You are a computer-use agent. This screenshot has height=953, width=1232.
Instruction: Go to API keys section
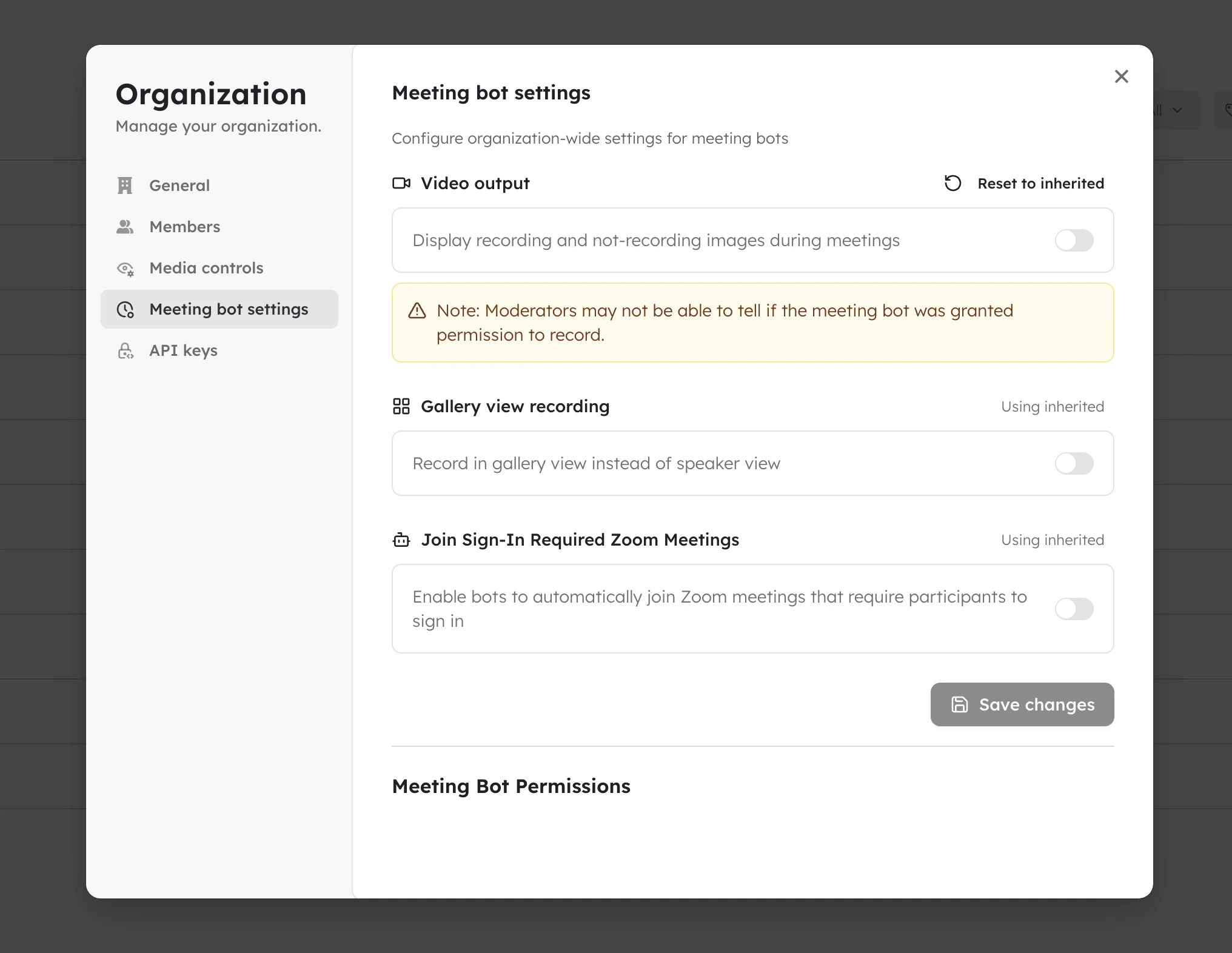coord(183,350)
